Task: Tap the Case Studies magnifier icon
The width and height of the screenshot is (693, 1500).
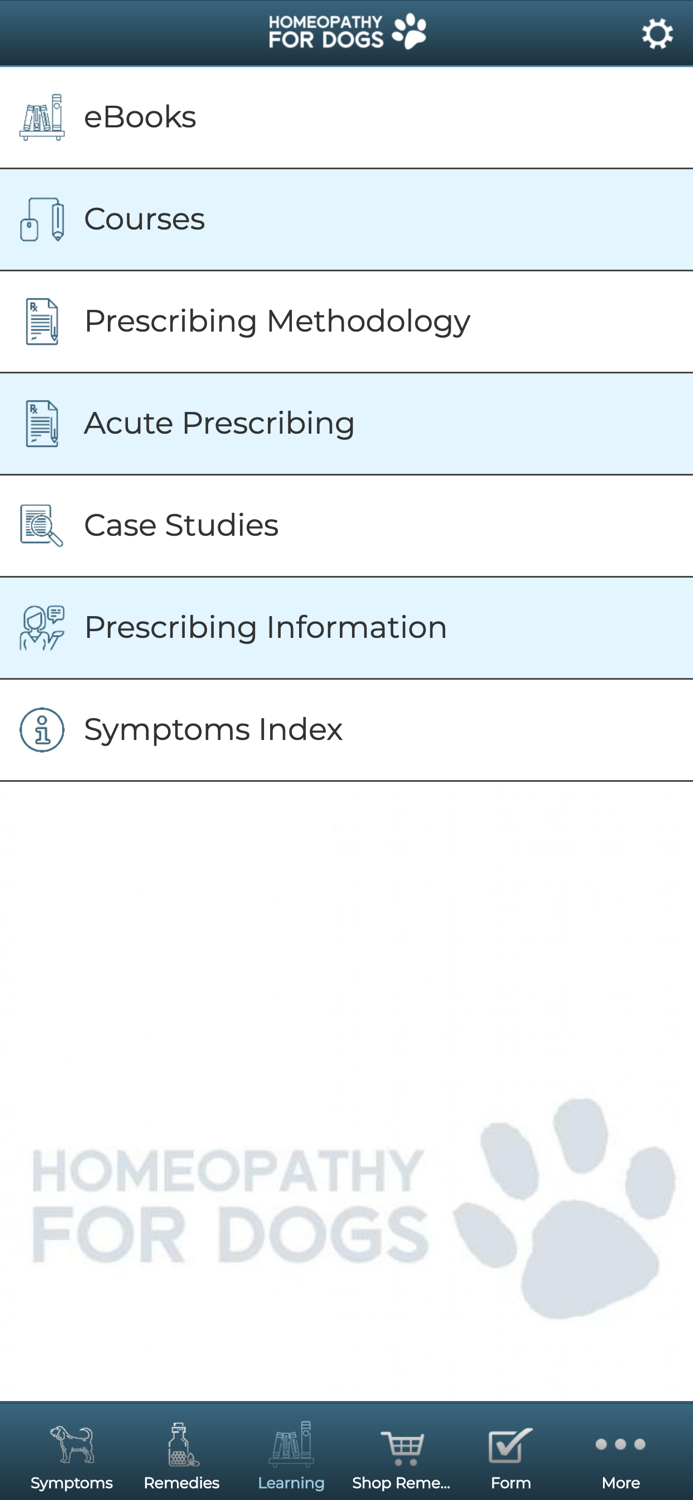Action: click(42, 526)
